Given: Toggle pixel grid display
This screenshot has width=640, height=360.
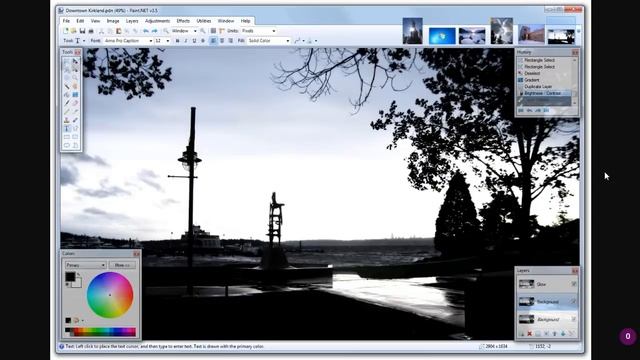Looking at the screenshot, I should [x=213, y=31].
